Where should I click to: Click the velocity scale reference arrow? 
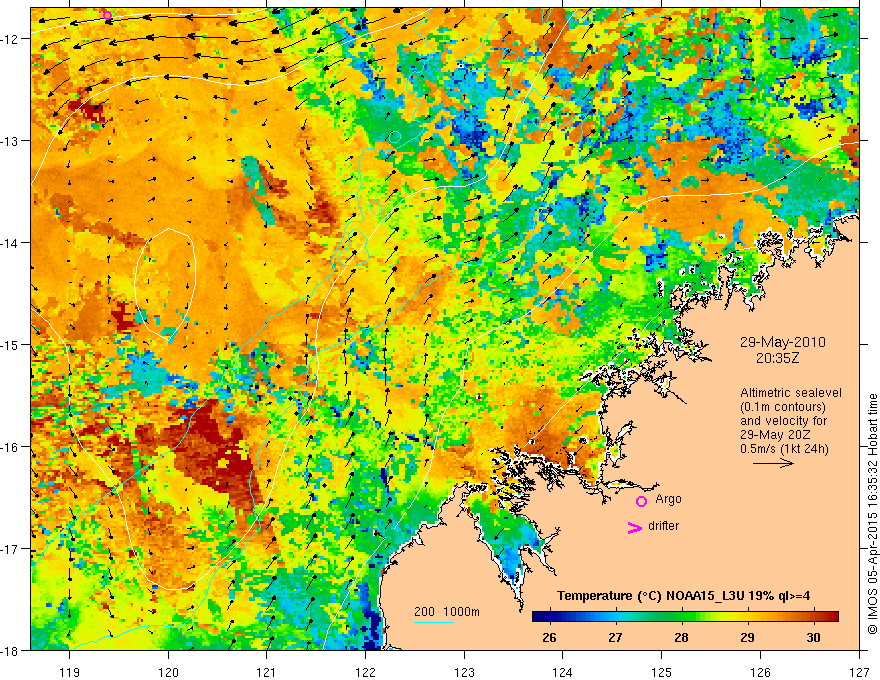pos(773,463)
